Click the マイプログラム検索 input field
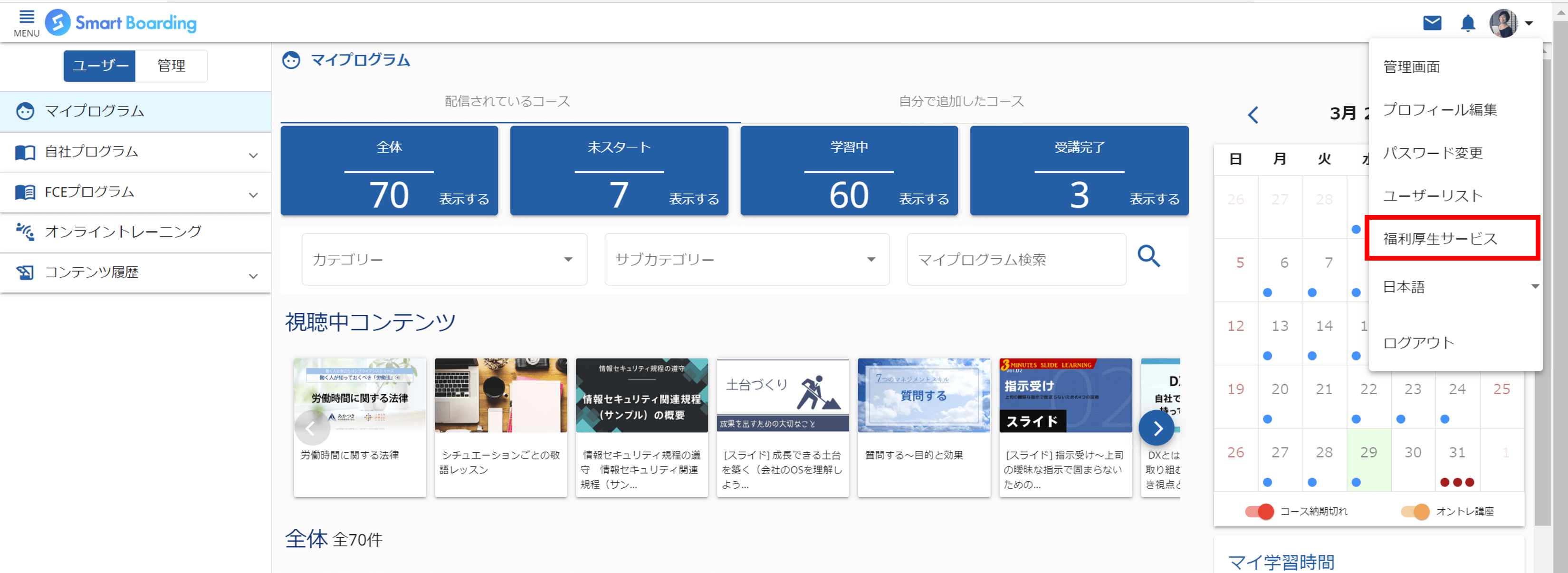The image size is (1568, 573). pos(1015,260)
